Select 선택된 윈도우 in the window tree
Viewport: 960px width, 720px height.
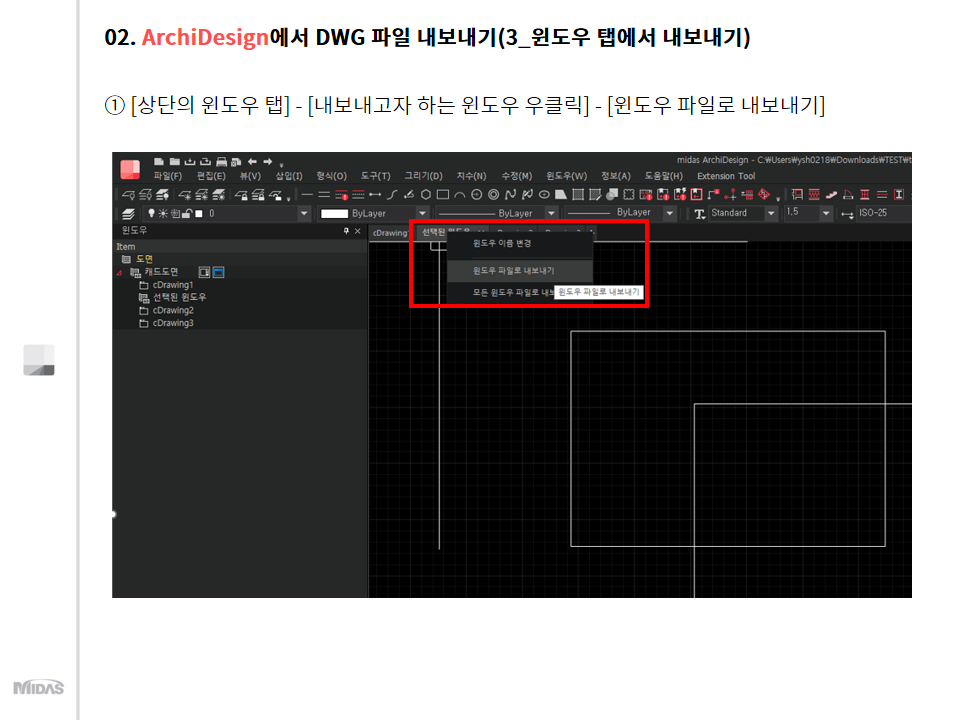179,298
